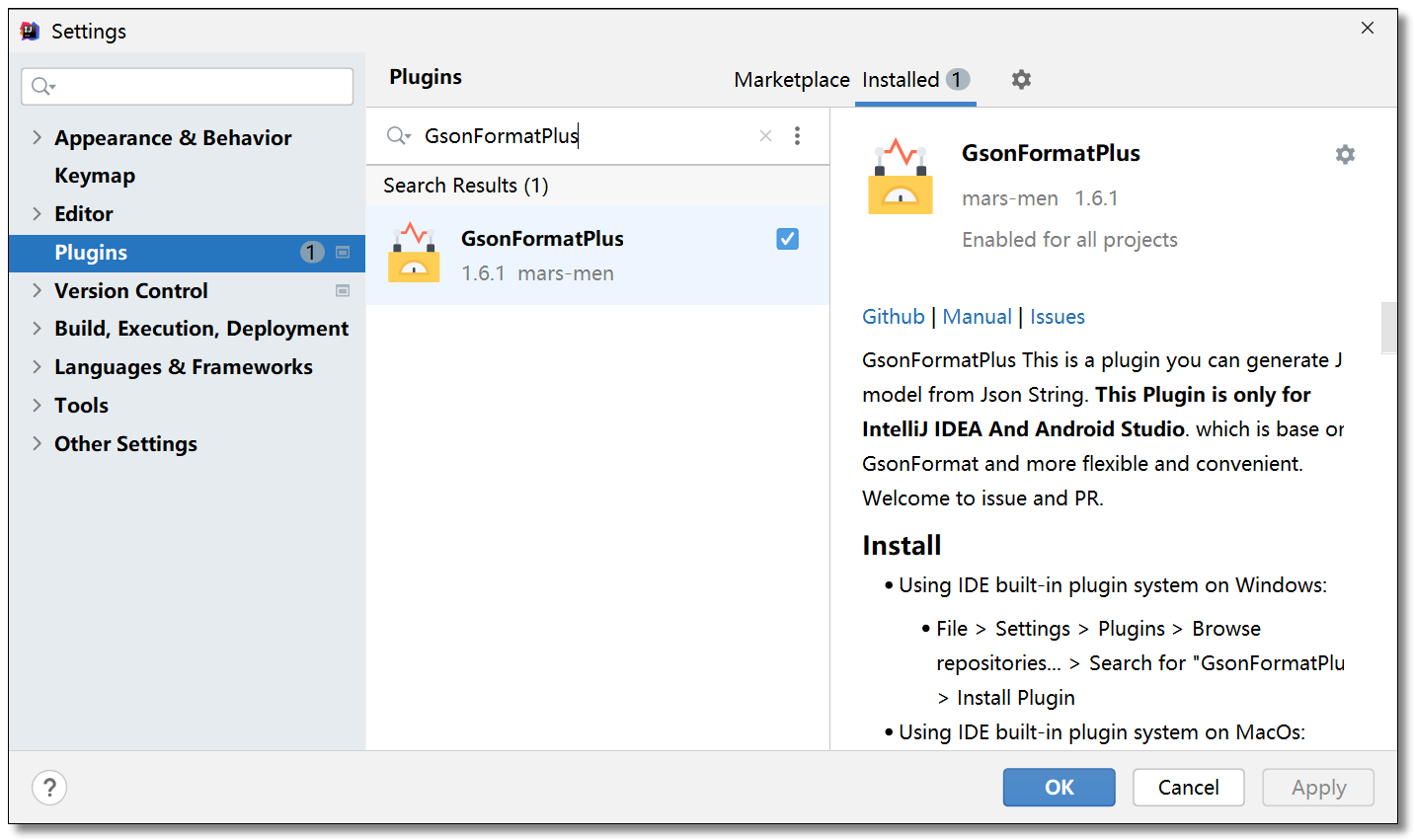Screen dimensions: 1414x840
Task: Open the help question mark button
Action: point(49,788)
